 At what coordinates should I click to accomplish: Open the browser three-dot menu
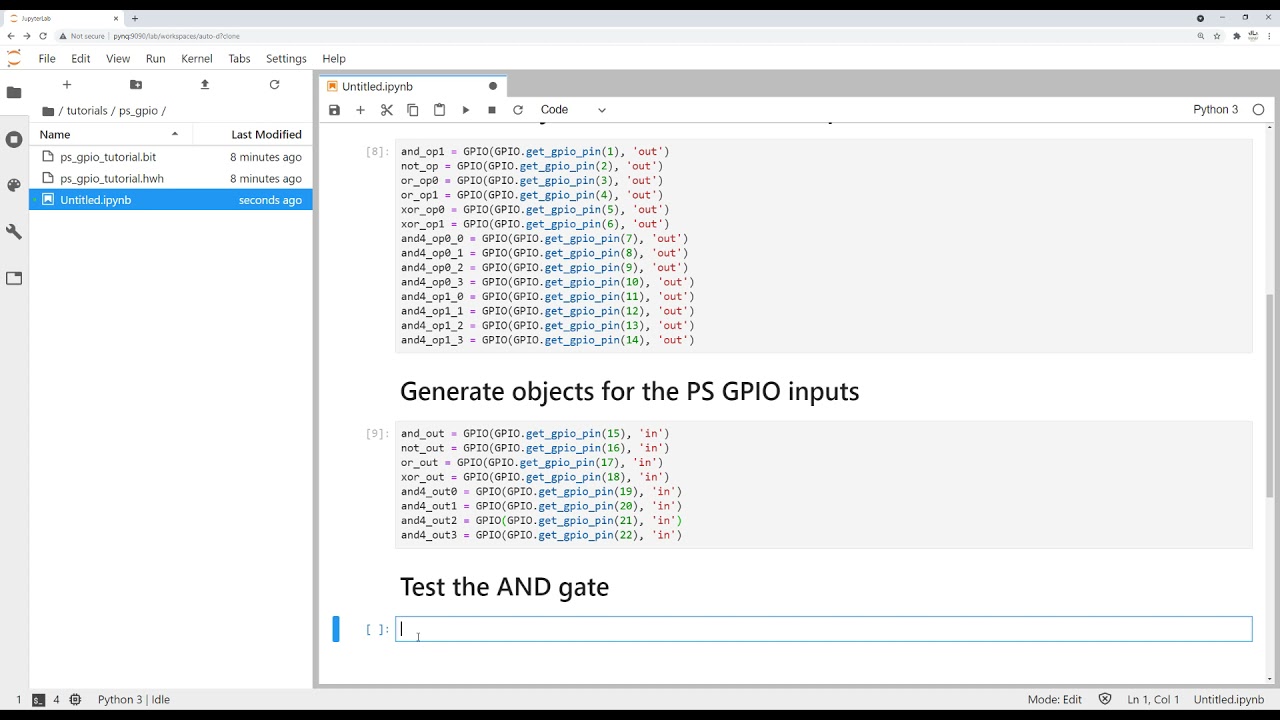[x=1270, y=36]
